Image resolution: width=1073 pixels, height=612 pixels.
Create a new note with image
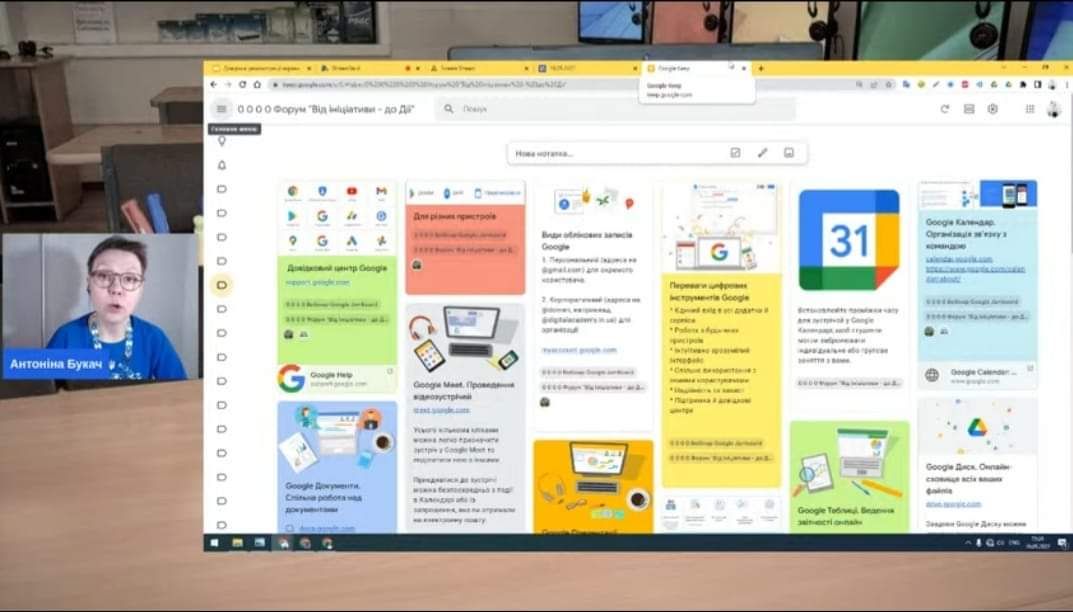pos(789,153)
